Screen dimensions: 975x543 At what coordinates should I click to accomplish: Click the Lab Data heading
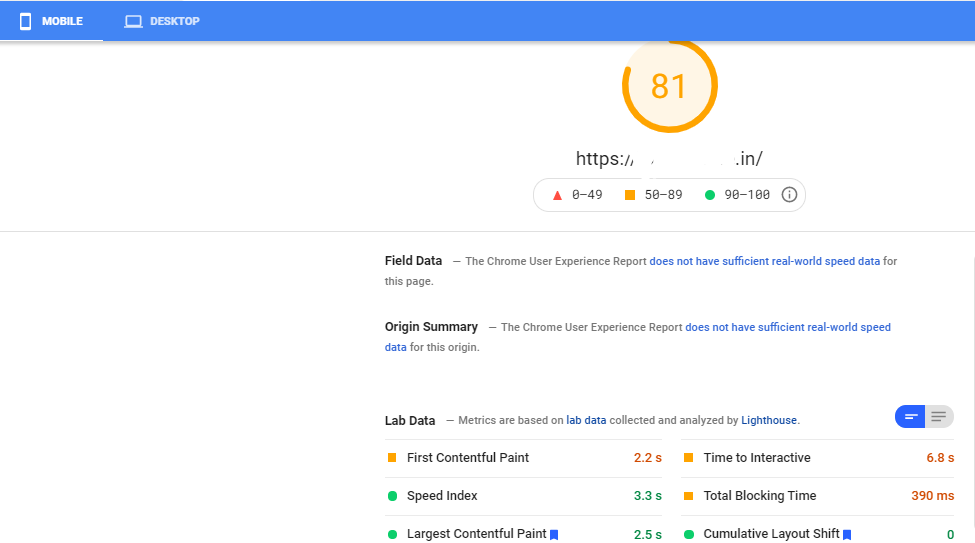[410, 420]
